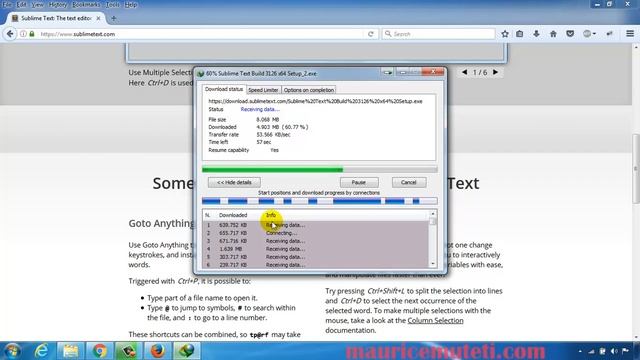Image resolution: width=640 pixels, height=360 pixels.
Task: Open the Tools menu
Action: [x=113, y=5]
